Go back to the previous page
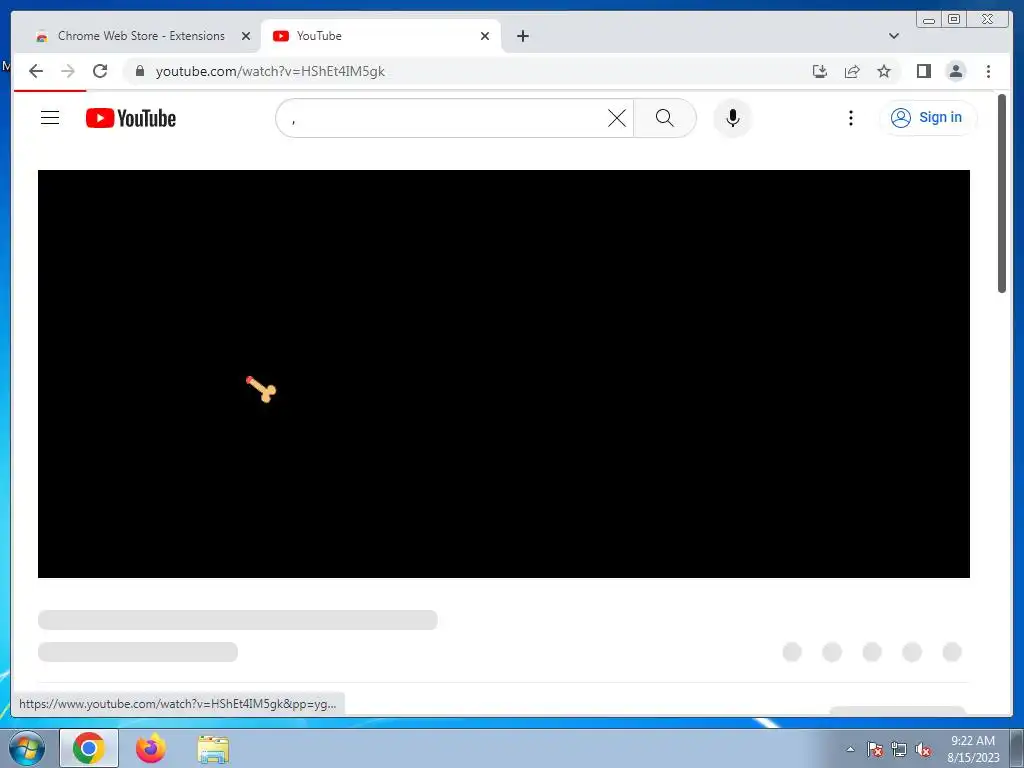Viewport: 1024px width, 768px height. point(36,71)
